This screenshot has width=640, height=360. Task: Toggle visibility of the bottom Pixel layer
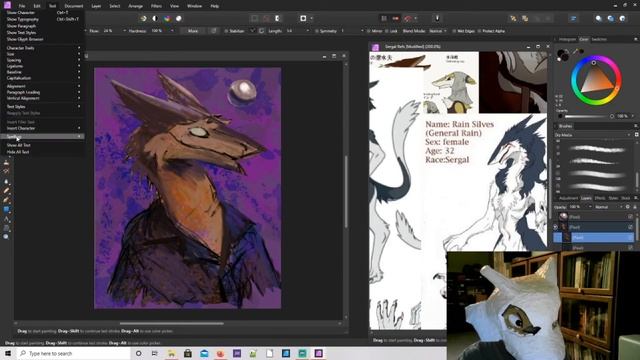630,248
